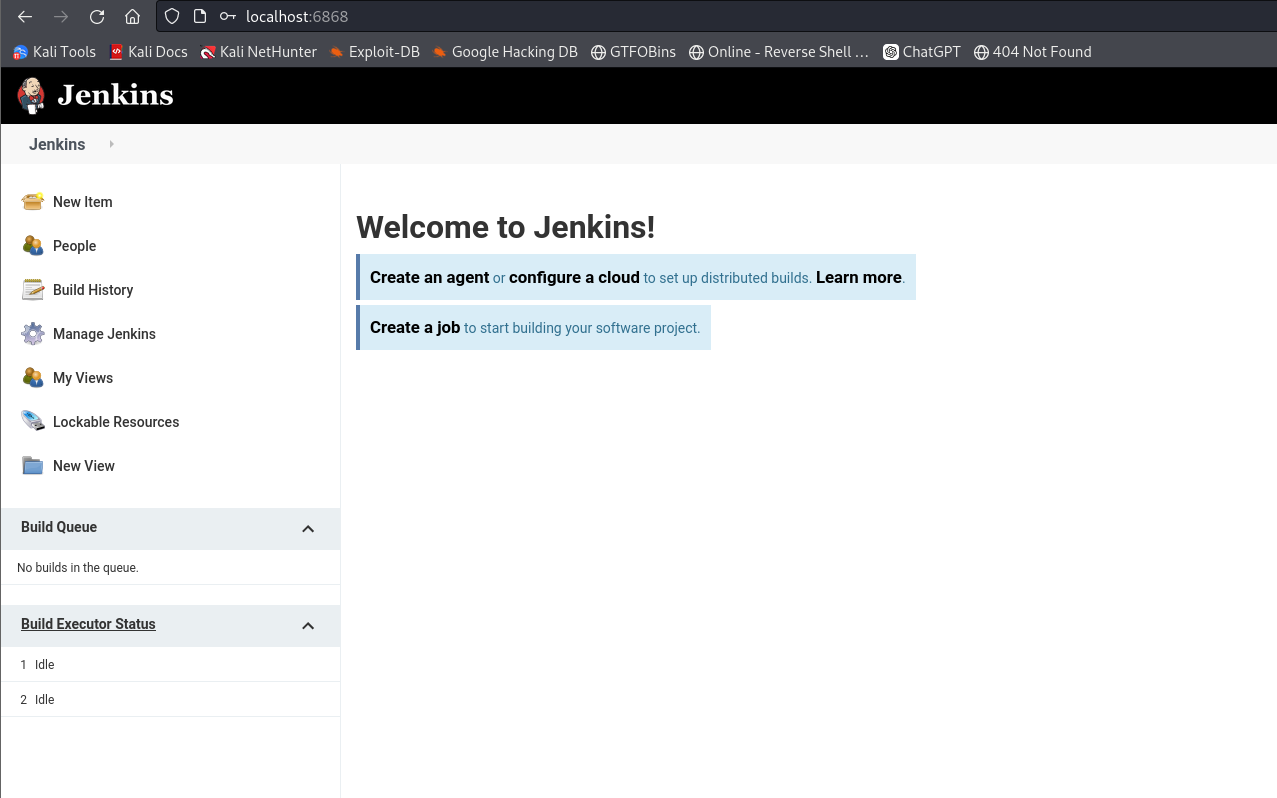Click the Jenkins butler logo icon
1277x798 pixels.
click(31, 96)
